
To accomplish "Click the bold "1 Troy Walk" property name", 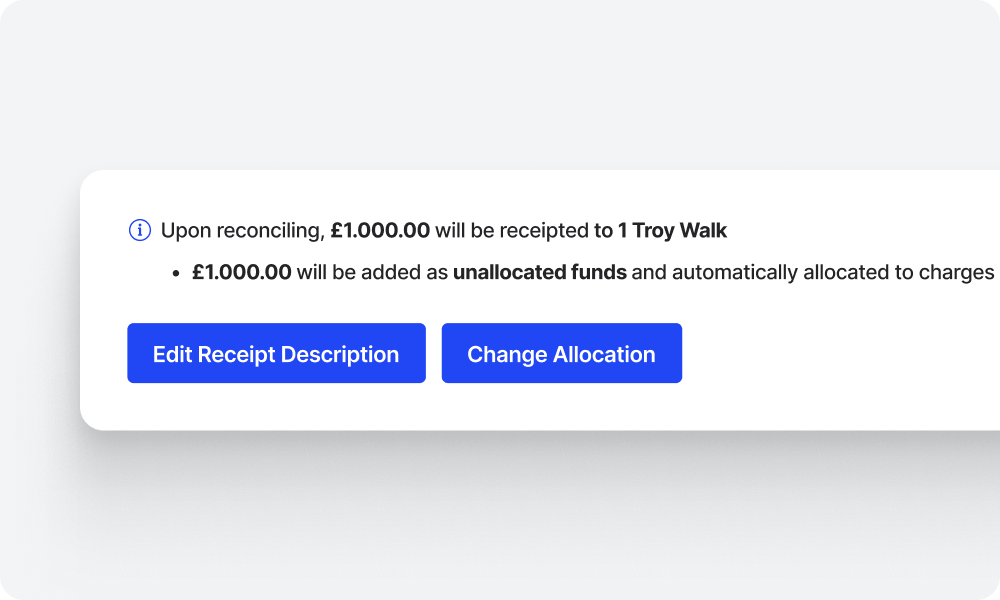I will tap(671, 230).
